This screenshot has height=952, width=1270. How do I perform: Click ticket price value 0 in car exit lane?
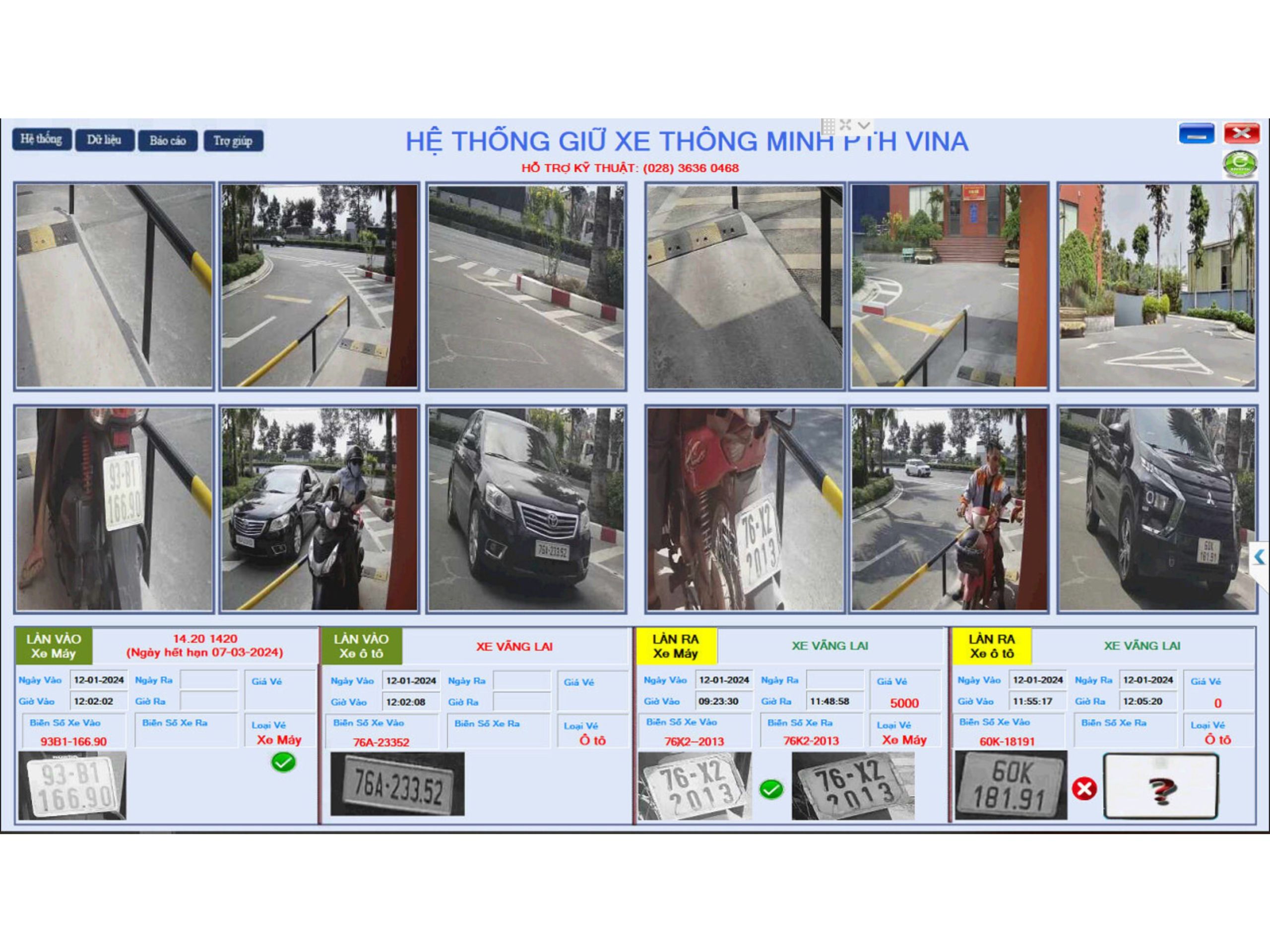pyautogui.click(x=1218, y=703)
